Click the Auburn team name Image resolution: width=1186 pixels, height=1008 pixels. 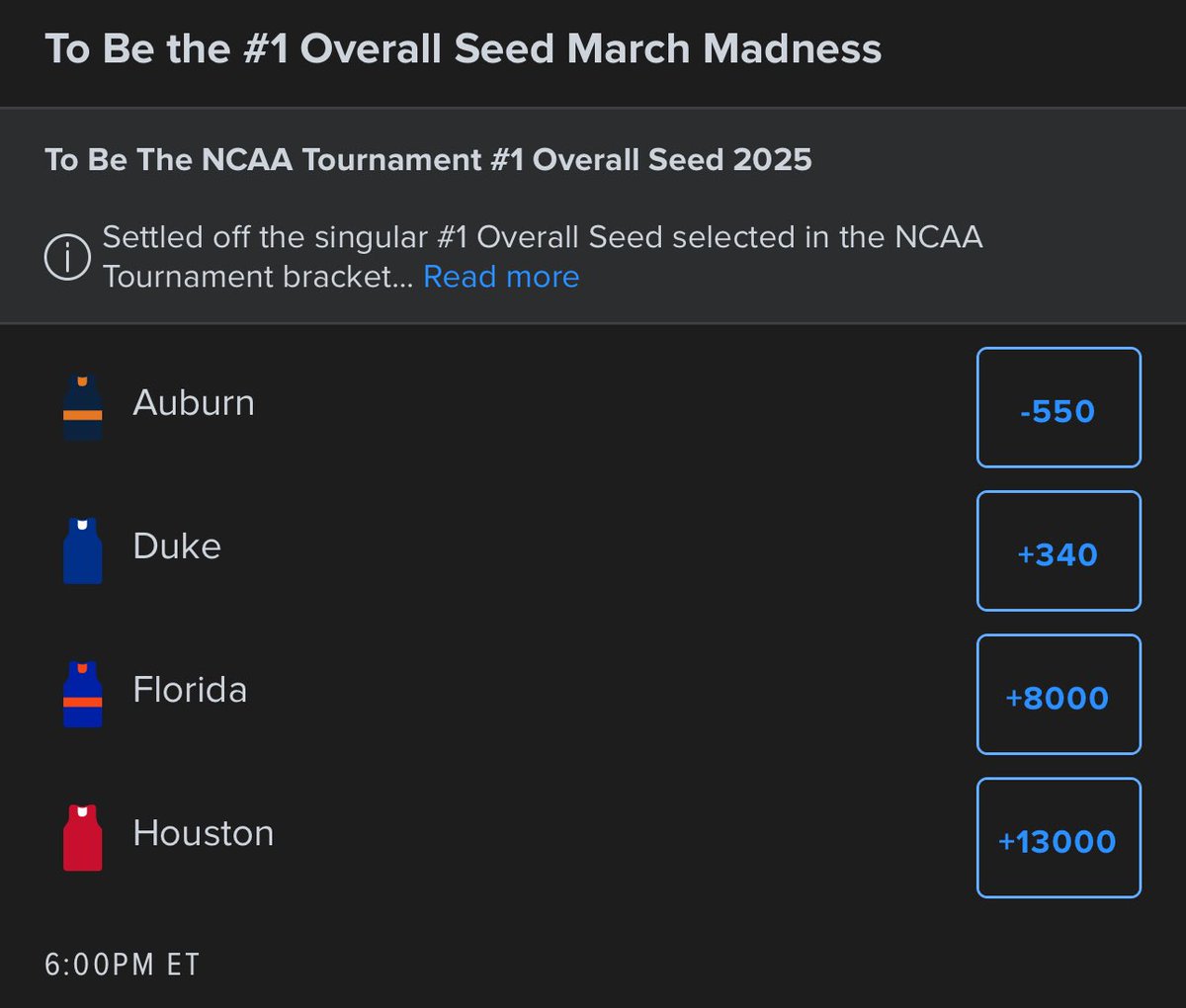pos(194,403)
